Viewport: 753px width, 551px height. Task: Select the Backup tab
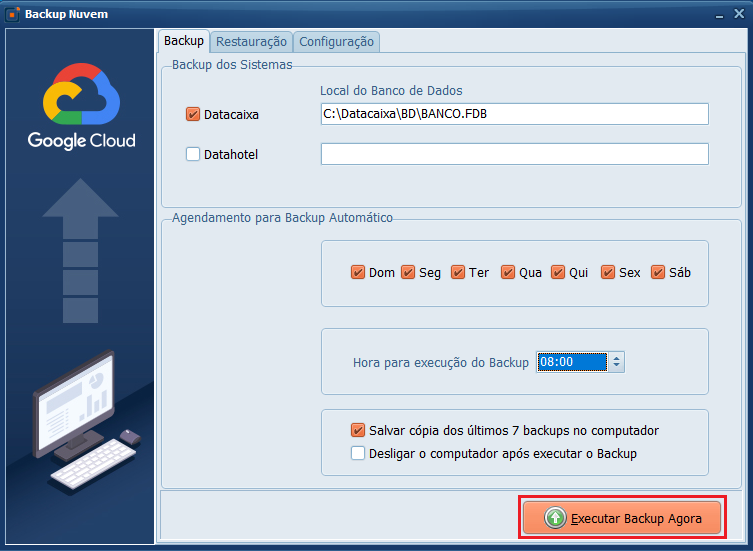[184, 41]
